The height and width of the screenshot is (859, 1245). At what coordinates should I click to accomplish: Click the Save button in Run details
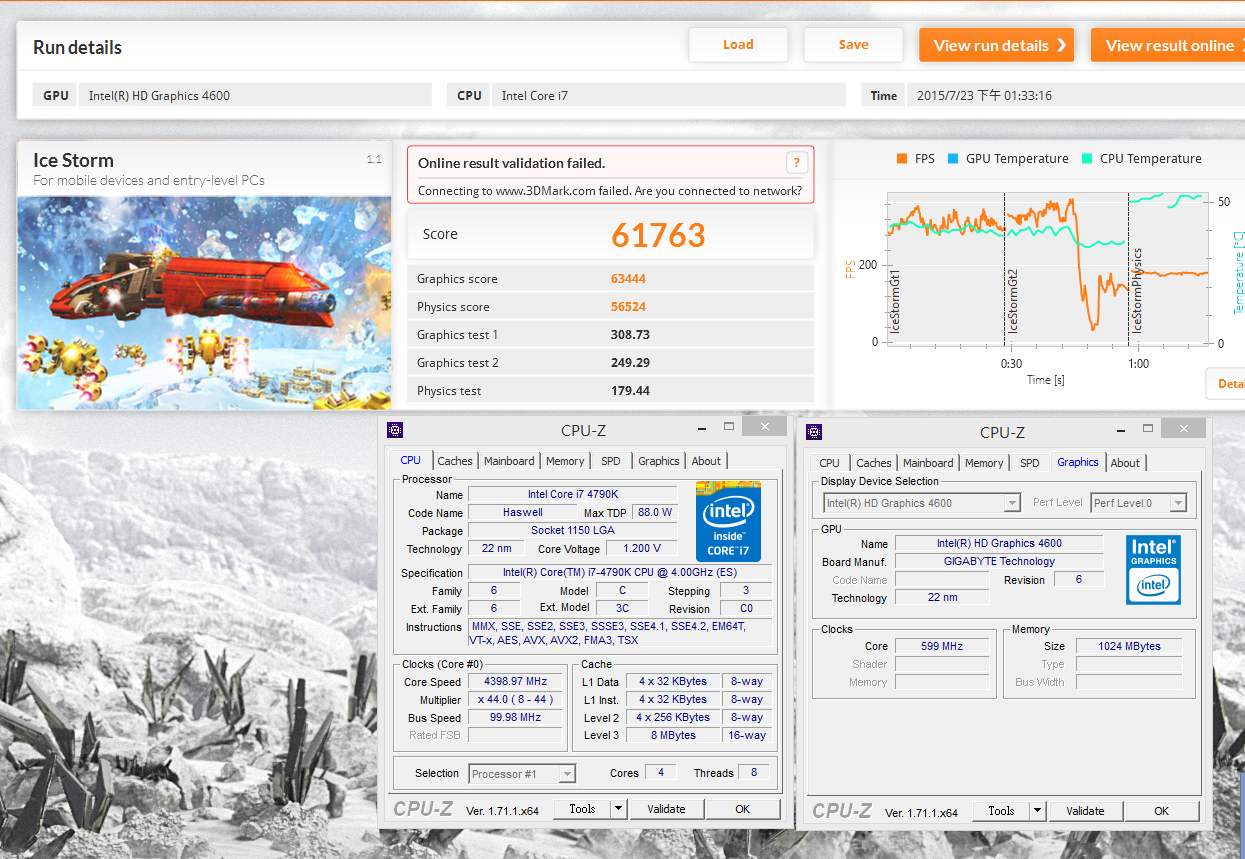click(853, 44)
